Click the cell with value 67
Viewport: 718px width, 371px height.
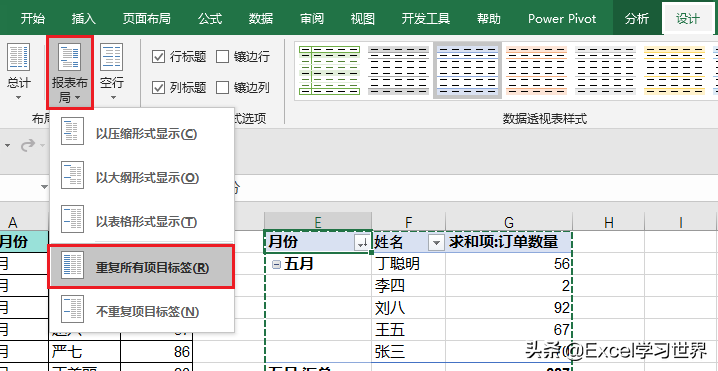pyautogui.click(x=509, y=330)
